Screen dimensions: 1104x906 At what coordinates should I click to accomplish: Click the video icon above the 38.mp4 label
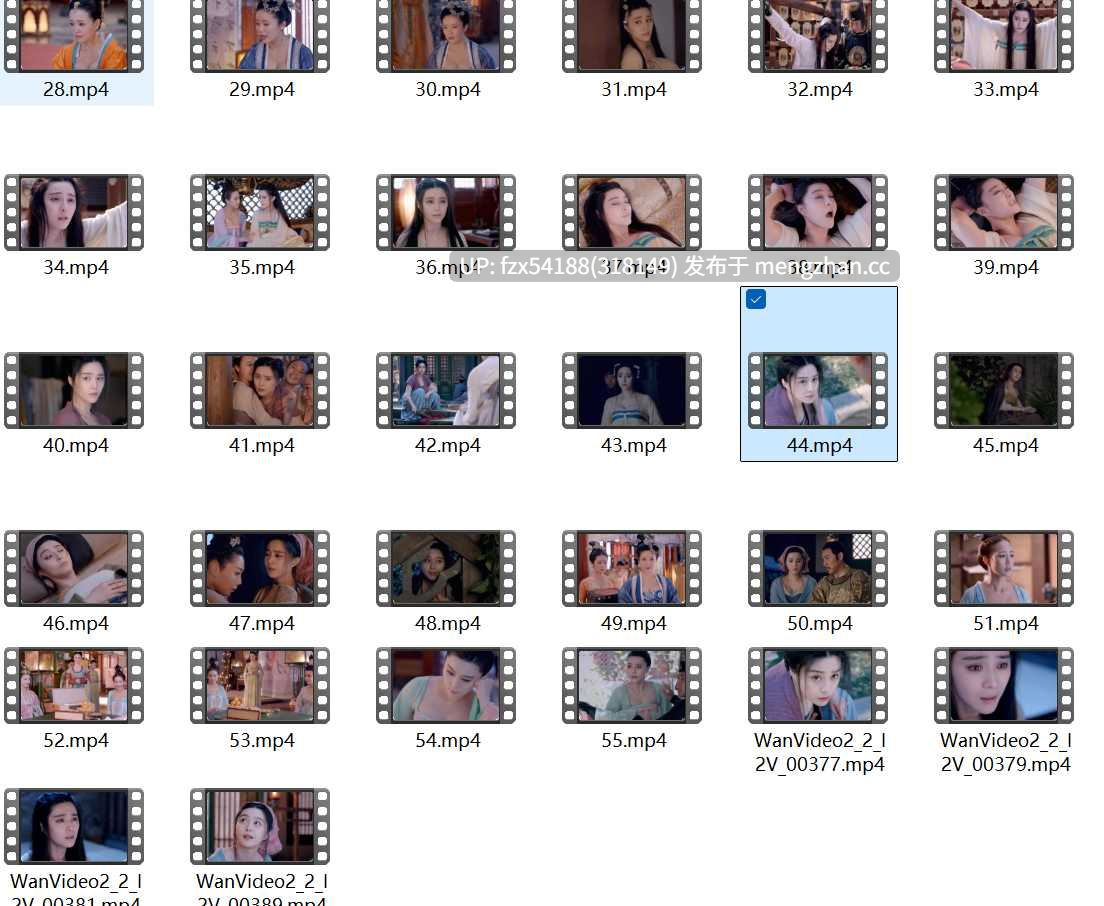pyautogui.click(x=817, y=213)
